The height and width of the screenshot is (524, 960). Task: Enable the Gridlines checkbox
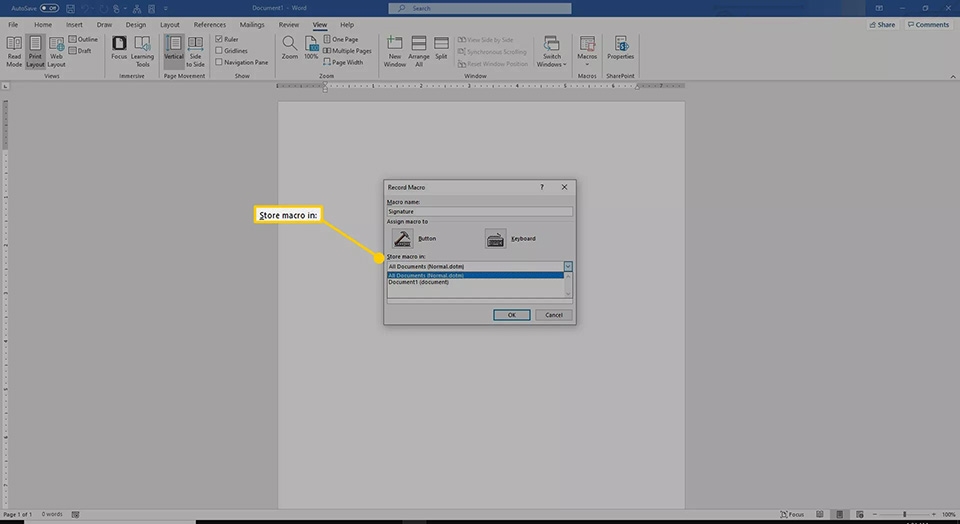219,51
